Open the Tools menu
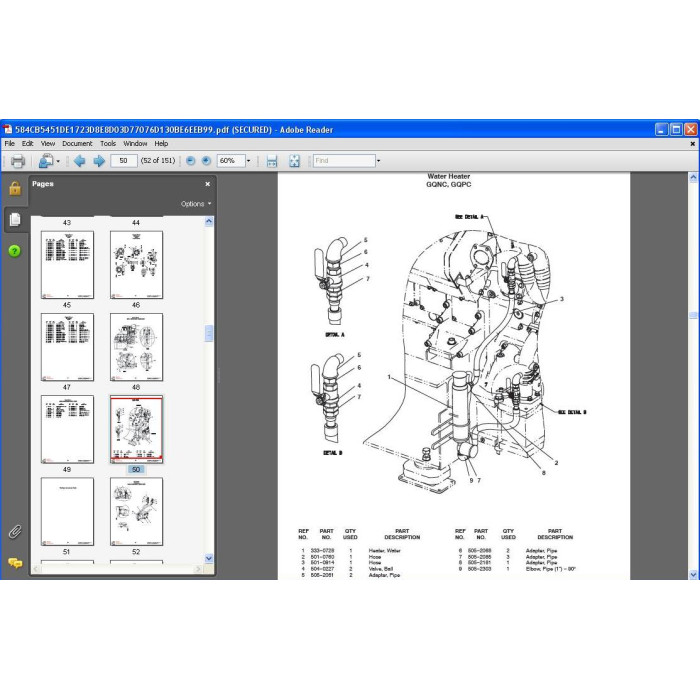 tap(108, 143)
